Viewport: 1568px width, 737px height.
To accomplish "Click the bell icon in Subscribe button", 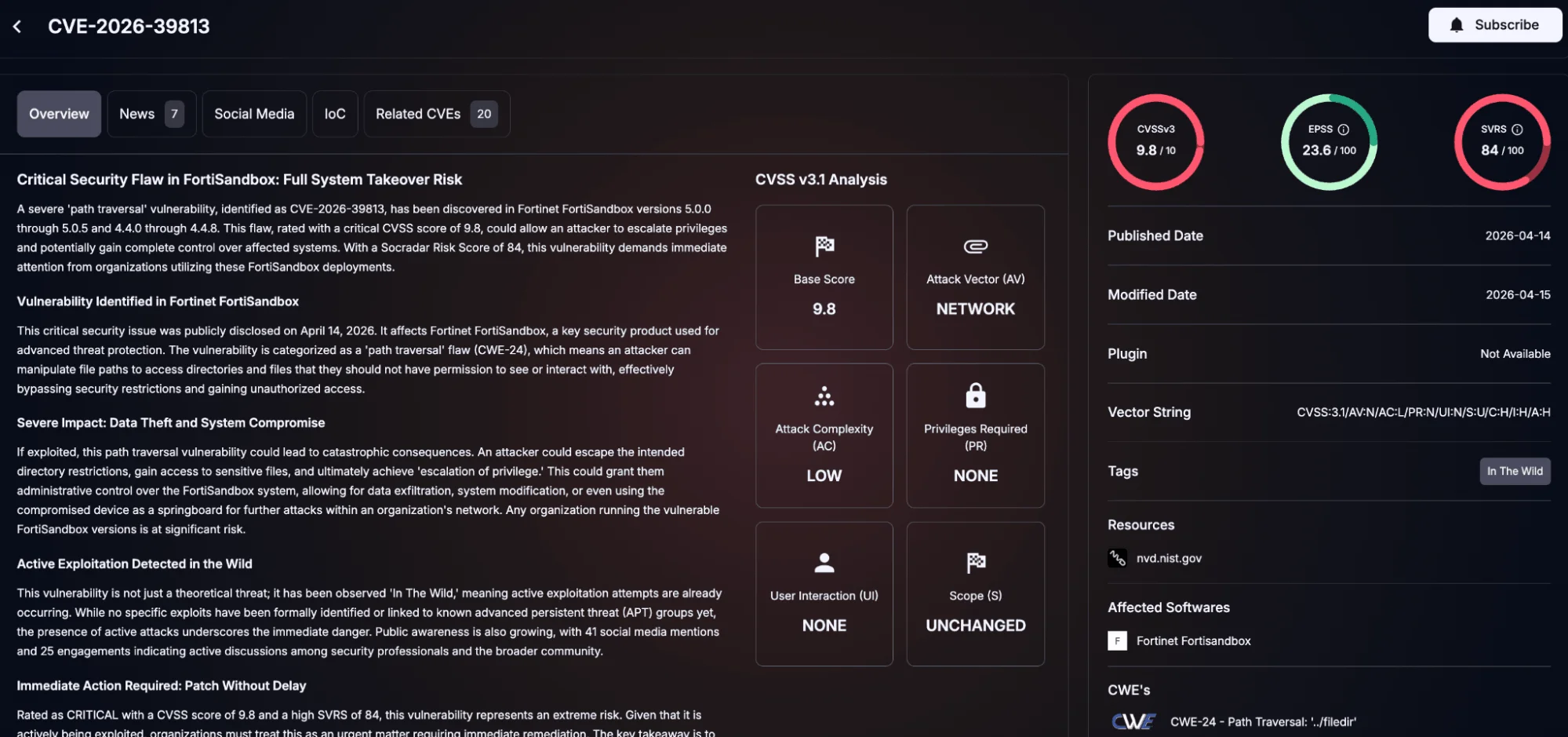I will pos(1456,25).
